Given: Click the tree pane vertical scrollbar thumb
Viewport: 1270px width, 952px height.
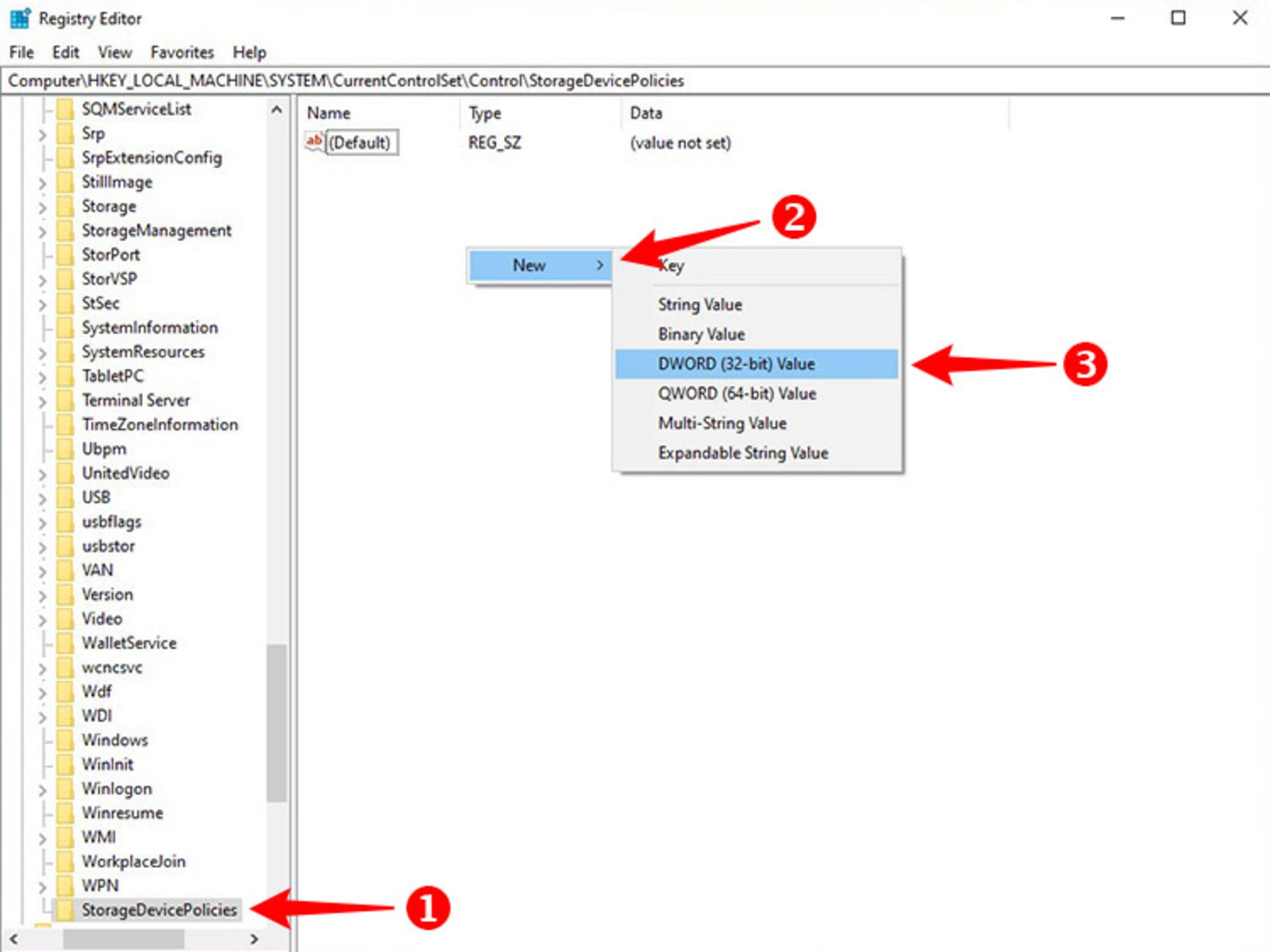Looking at the screenshot, I should [x=276, y=722].
